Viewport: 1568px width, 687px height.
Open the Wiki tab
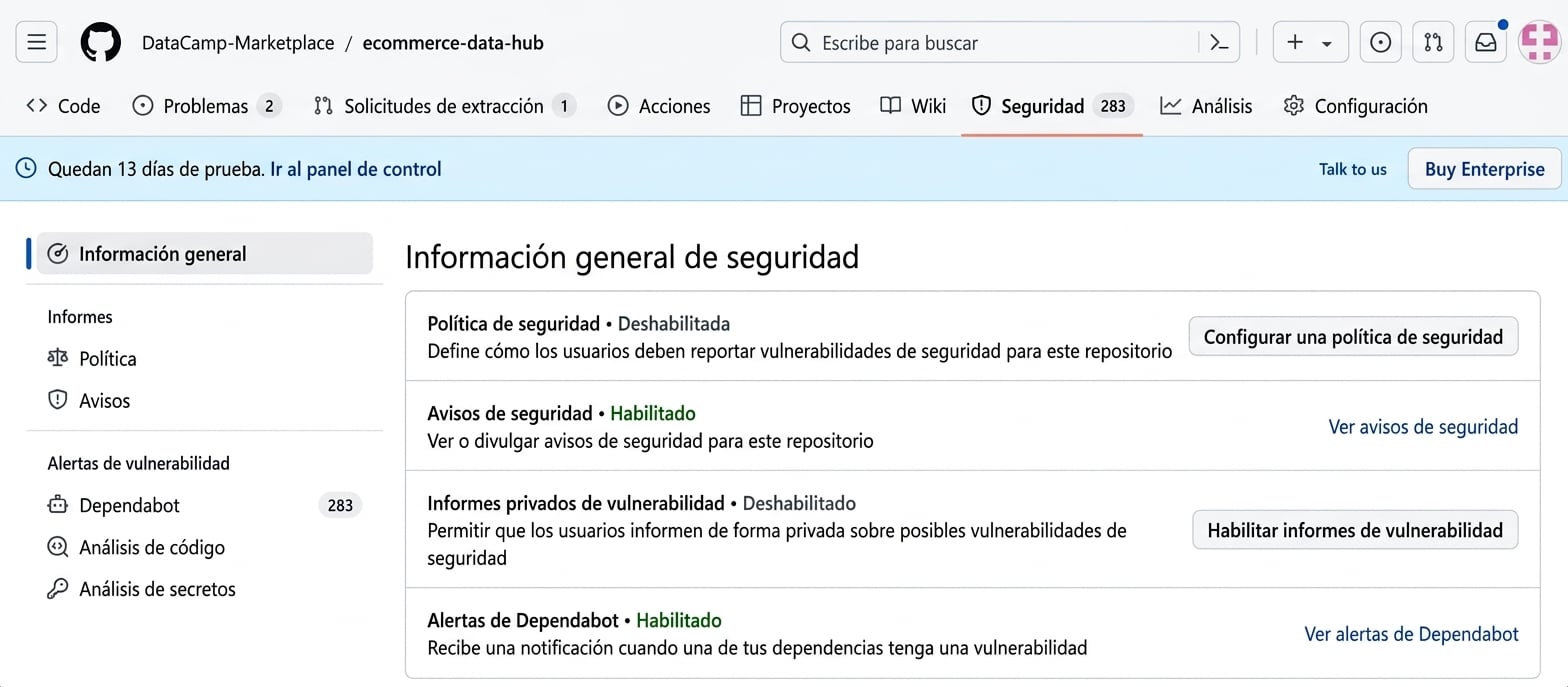[x=913, y=106]
